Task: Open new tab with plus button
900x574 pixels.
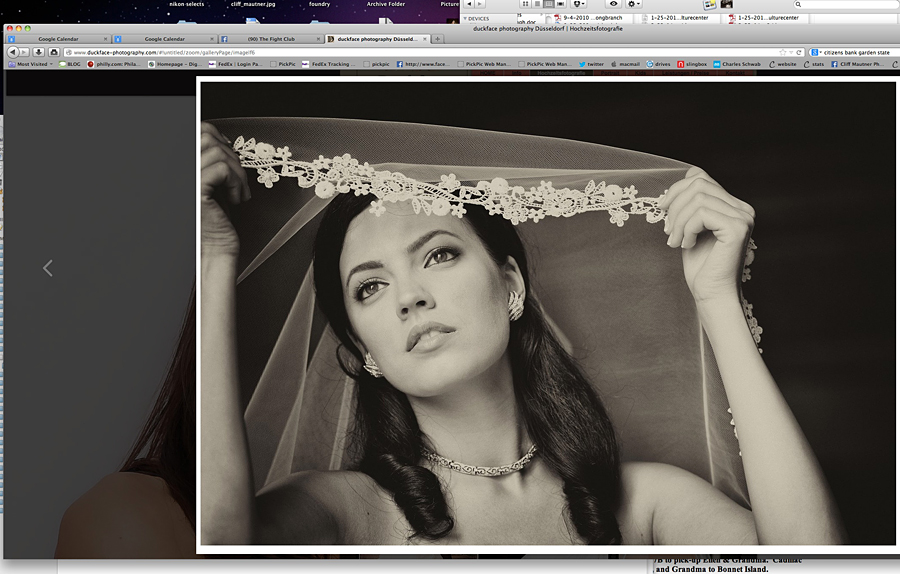Action: click(x=437, y=39)
